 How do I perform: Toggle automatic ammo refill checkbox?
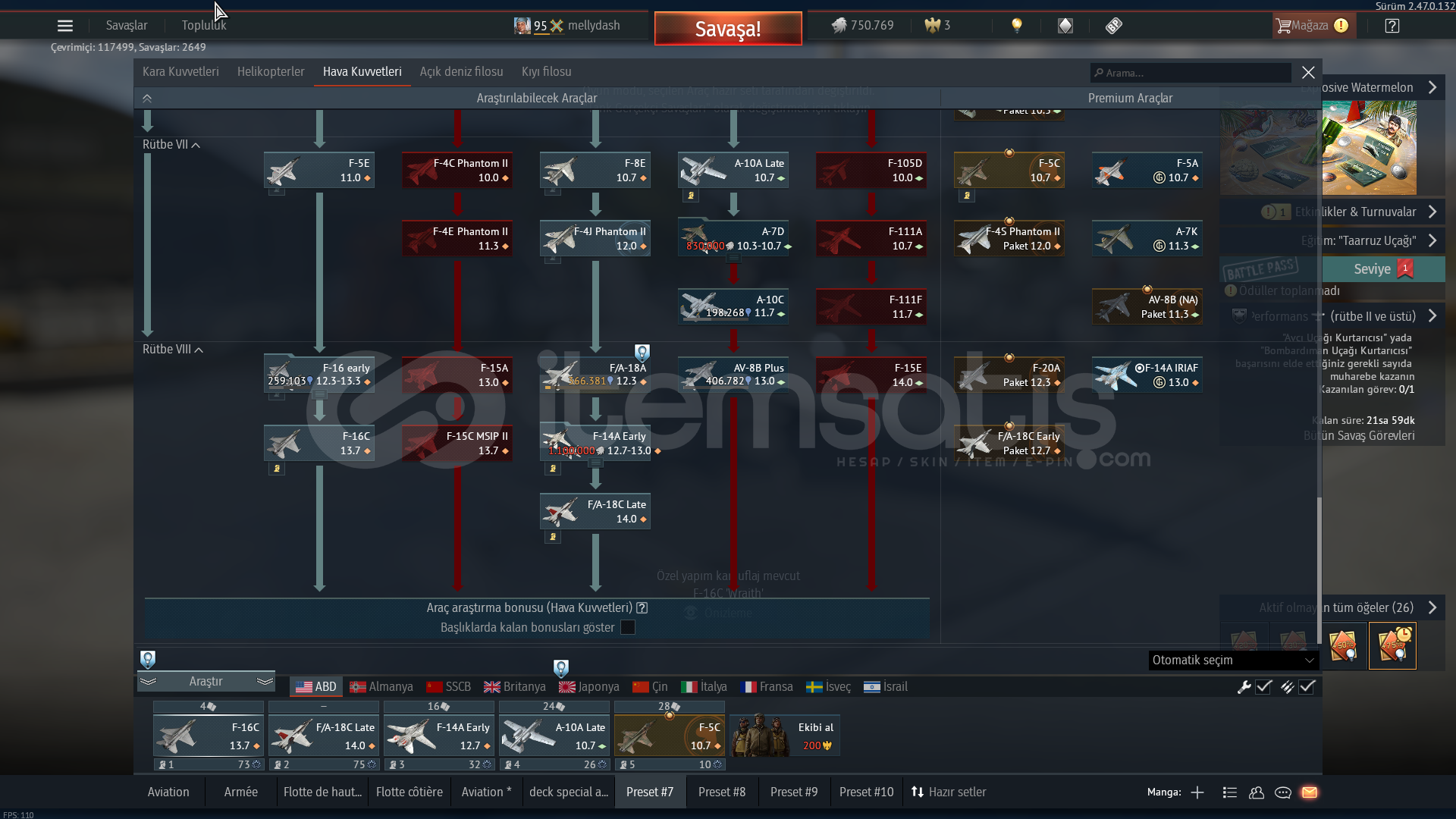1307,686
